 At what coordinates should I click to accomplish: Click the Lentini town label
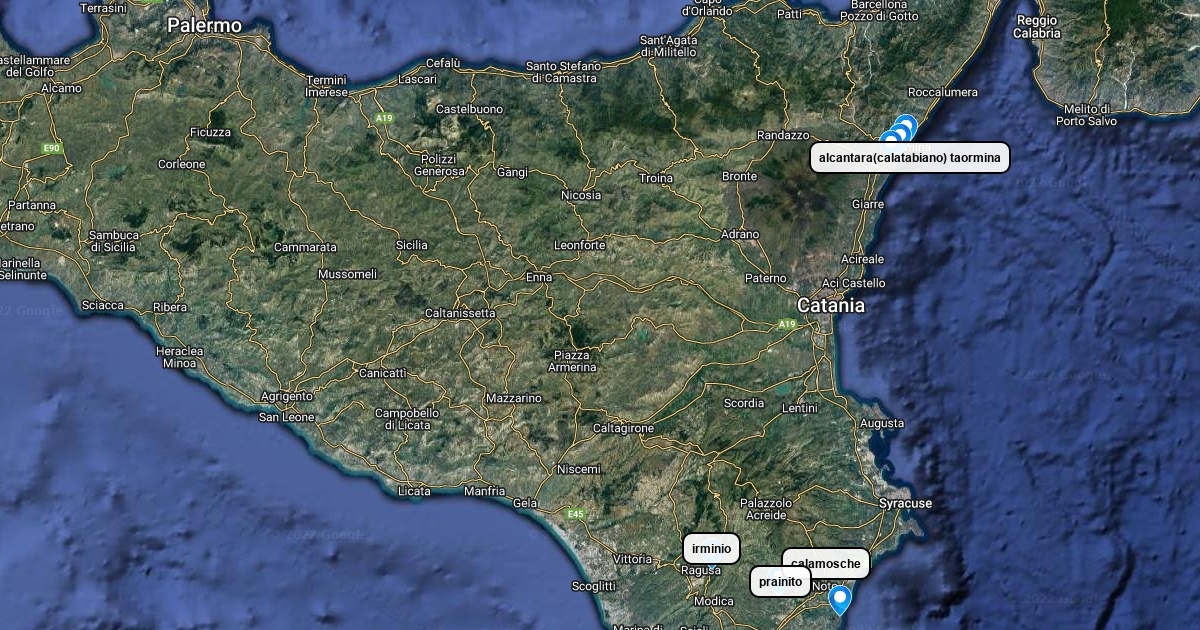[800, 408]
